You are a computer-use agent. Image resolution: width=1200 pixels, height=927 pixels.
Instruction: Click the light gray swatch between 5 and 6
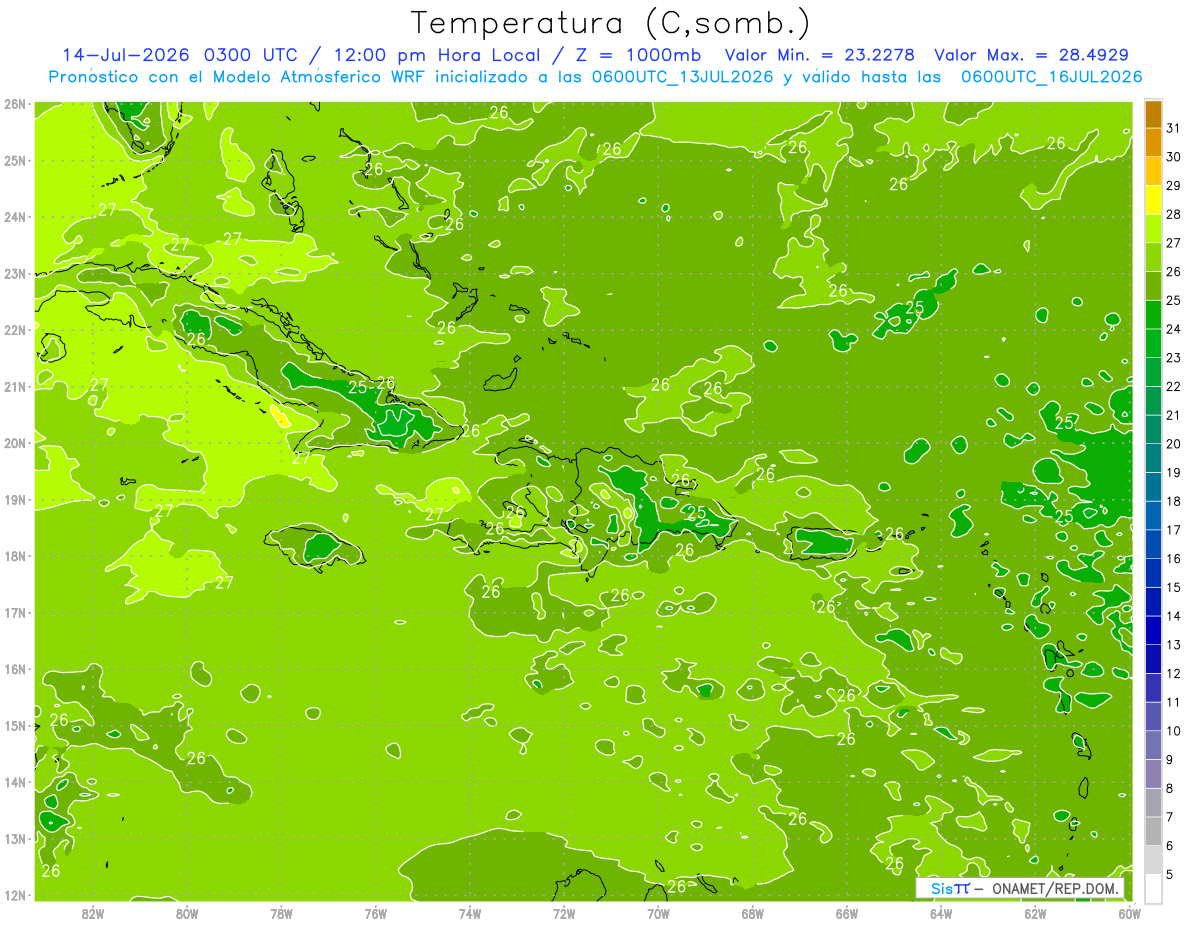click(1153, 859)
